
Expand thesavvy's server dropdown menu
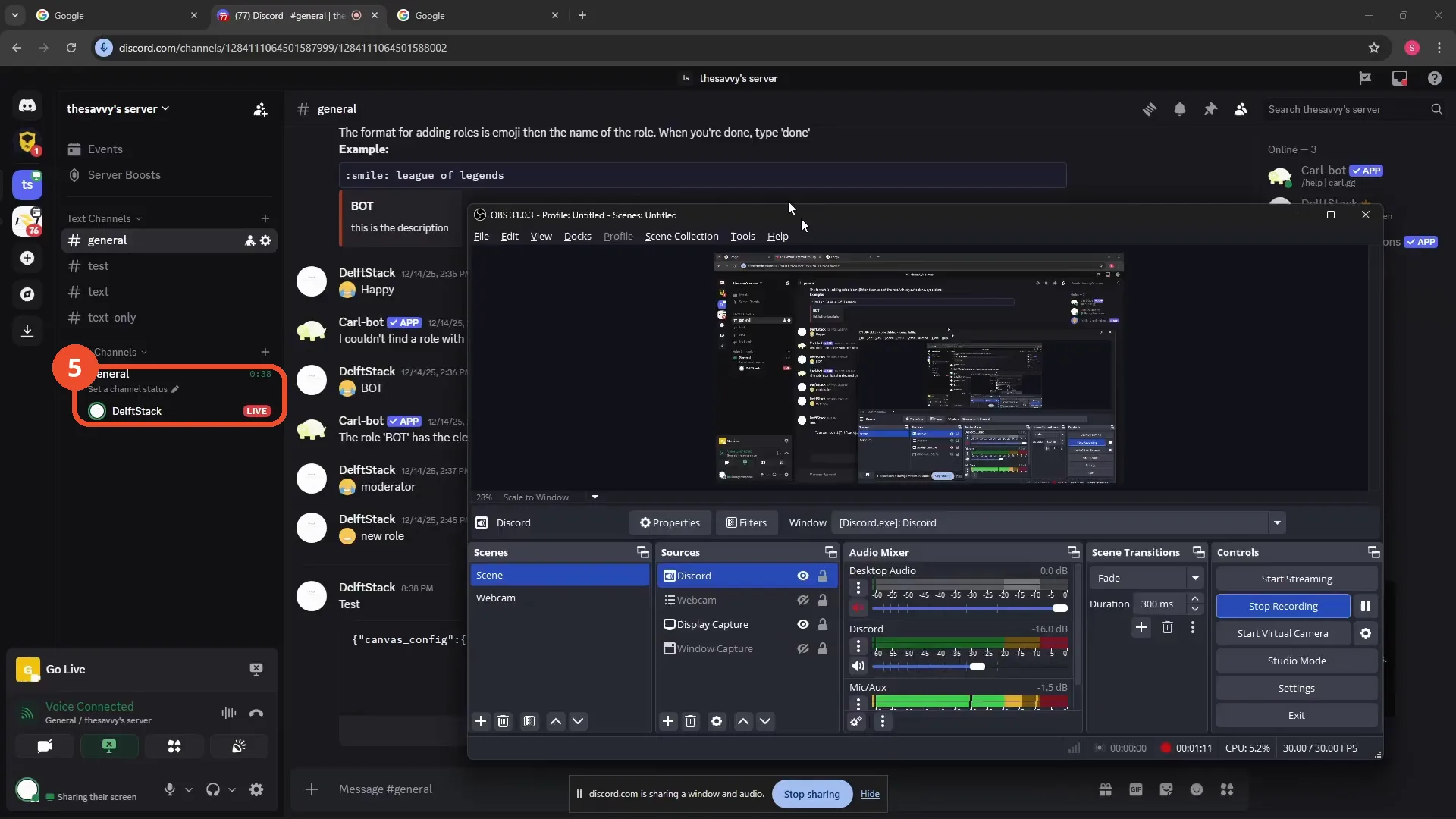118,108
